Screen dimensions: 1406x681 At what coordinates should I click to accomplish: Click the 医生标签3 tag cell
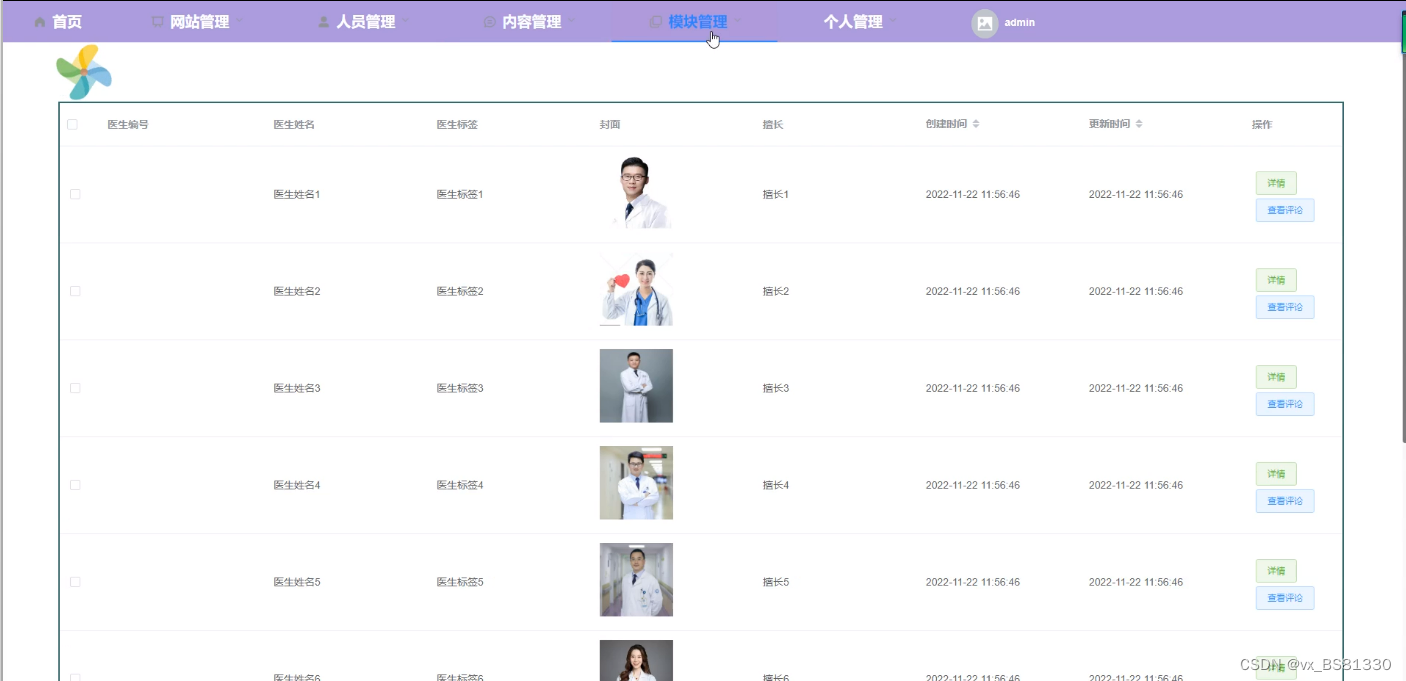point(460,388)
